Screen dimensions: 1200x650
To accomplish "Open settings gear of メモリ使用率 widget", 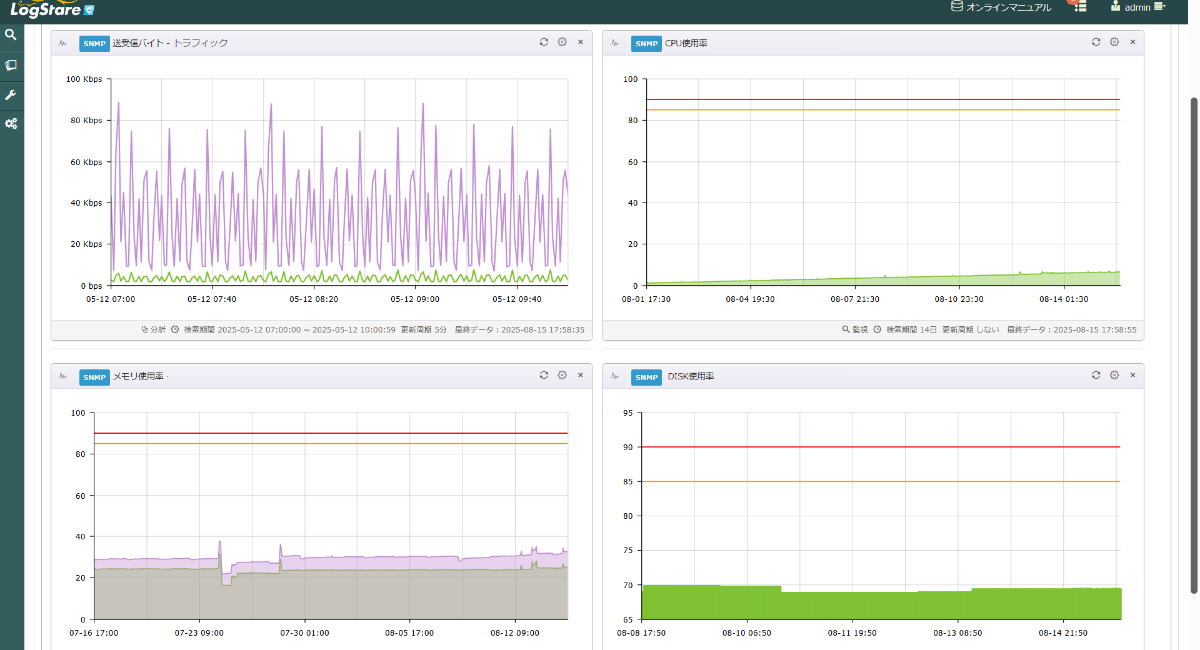I will pos(562,375).
